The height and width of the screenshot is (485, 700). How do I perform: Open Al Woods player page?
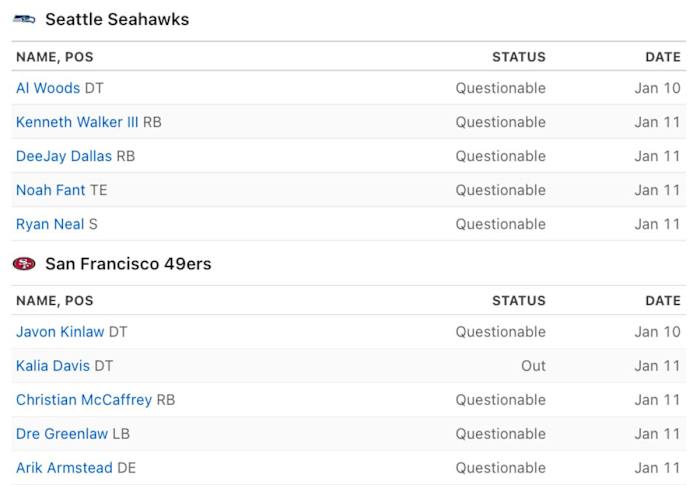[48, 88]
